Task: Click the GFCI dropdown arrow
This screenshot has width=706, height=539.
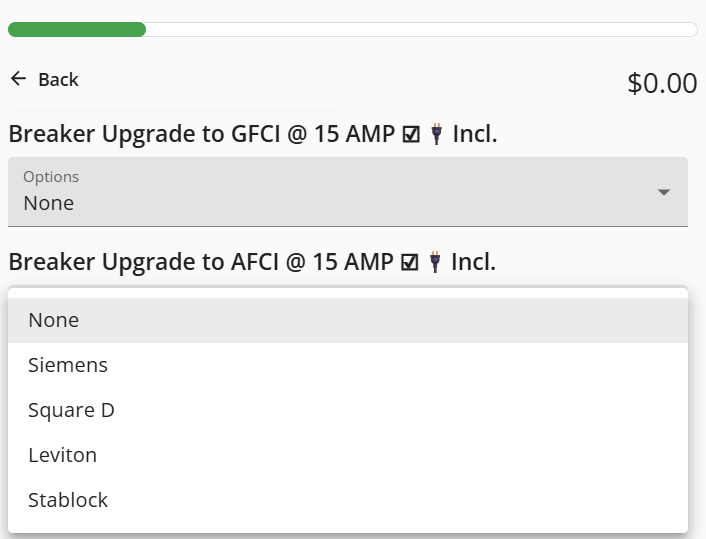Action: click(x=663, y=192)
